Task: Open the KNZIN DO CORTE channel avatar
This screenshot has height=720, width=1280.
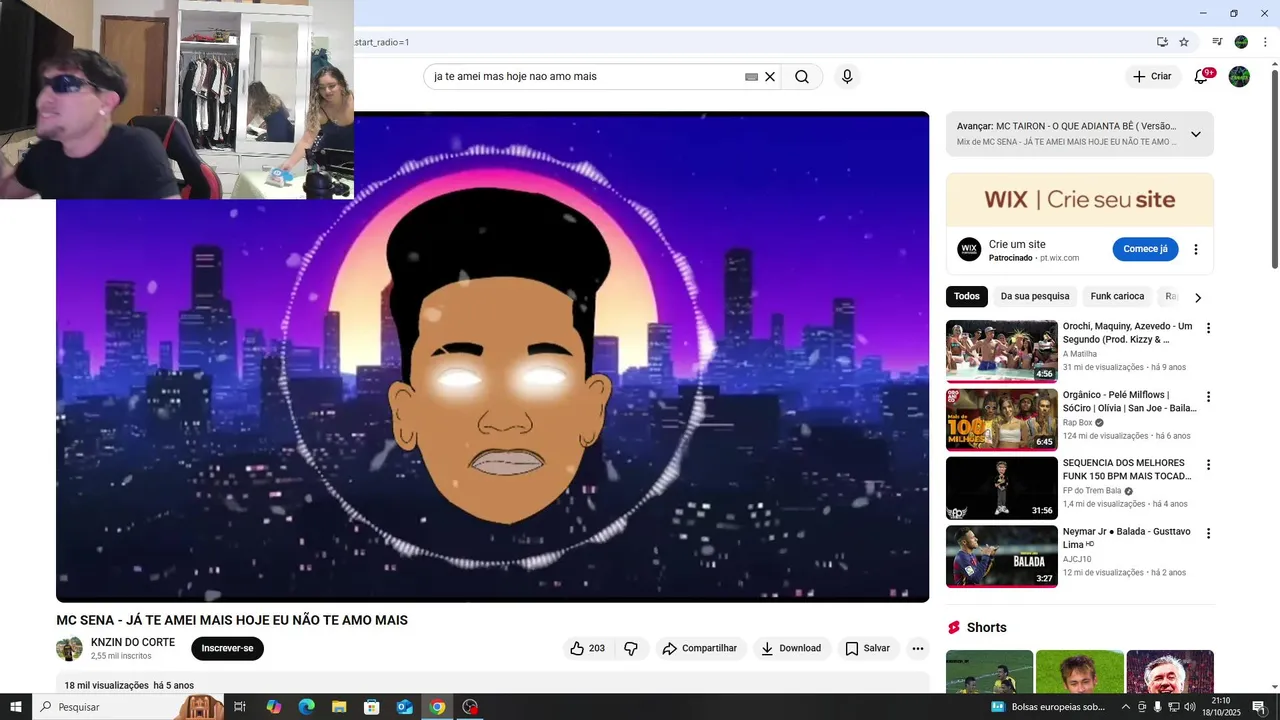Action: click(x=69, y=648)
